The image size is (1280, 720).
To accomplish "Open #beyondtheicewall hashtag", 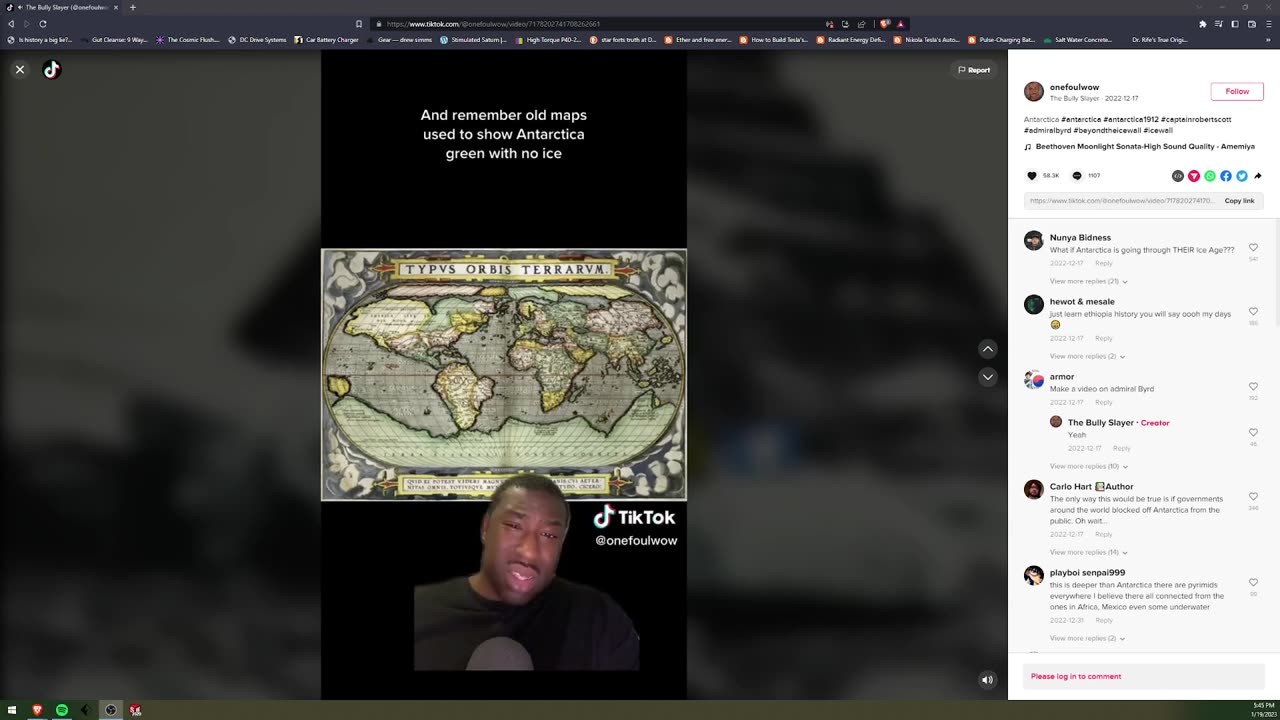I will [1107, 130].
